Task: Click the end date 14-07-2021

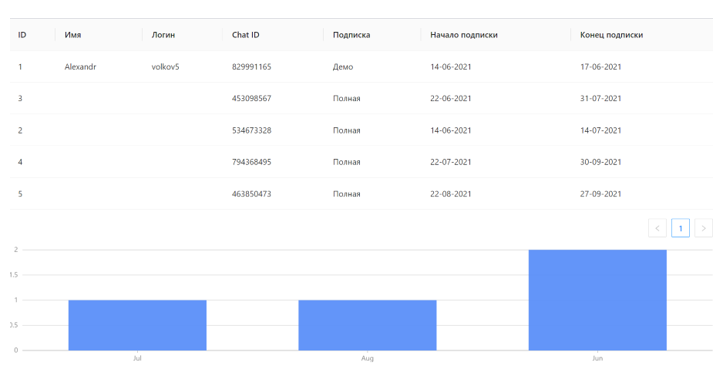Action: point(601,131)
